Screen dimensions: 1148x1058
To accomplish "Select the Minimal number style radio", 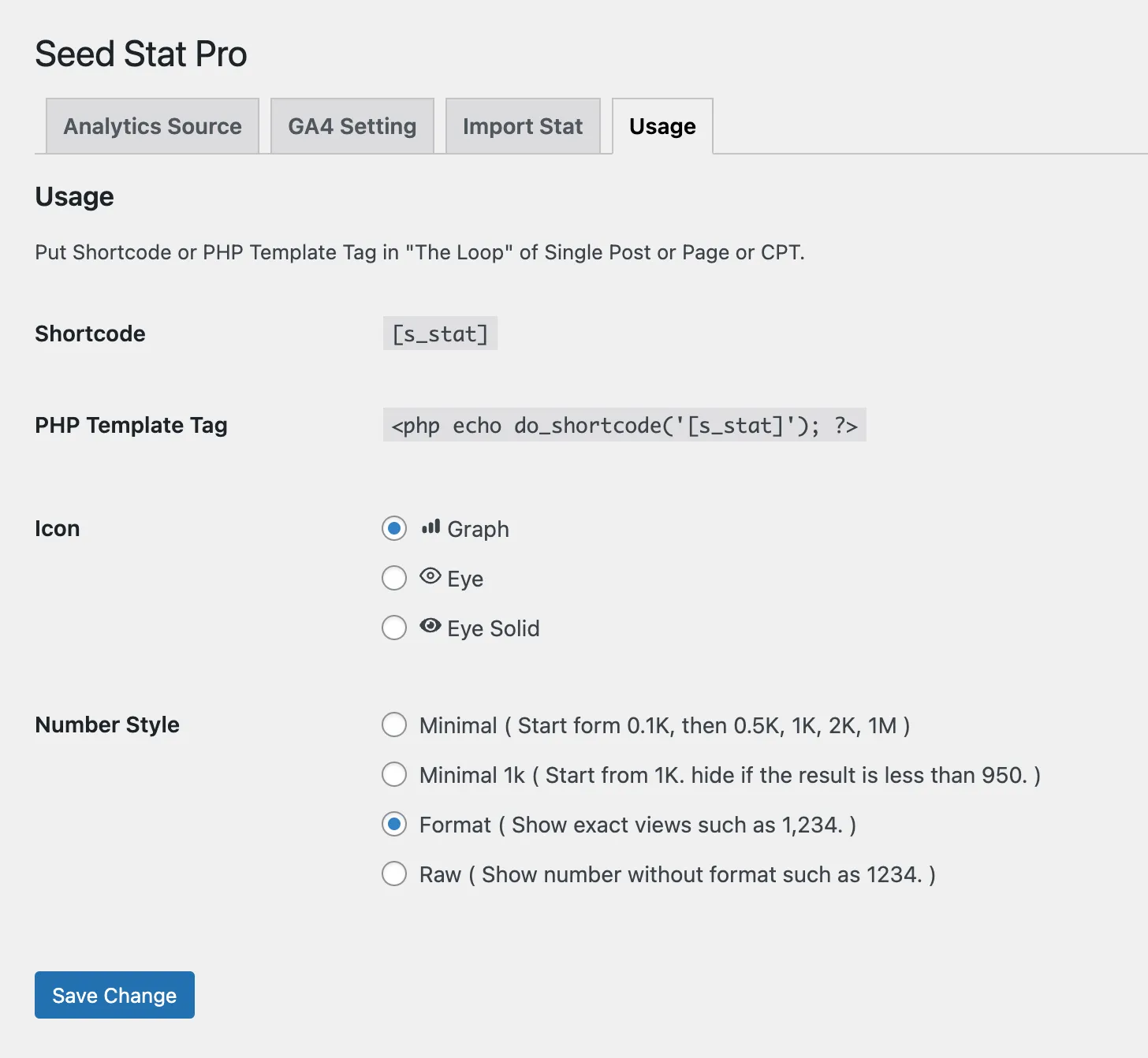I will point(394,725).
